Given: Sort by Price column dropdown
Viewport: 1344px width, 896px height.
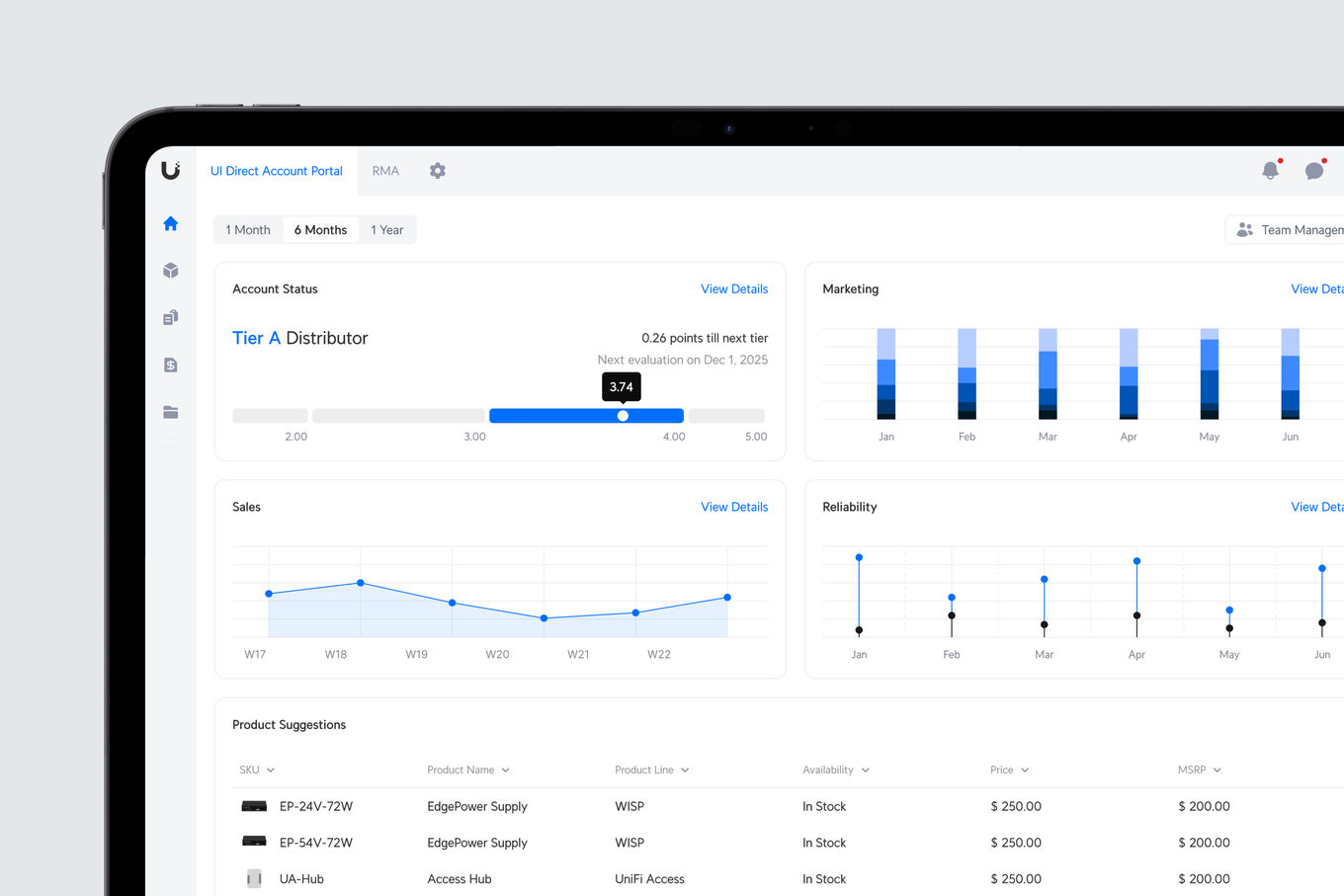Looking at the screenshot, I should (x=1010, y=770).
